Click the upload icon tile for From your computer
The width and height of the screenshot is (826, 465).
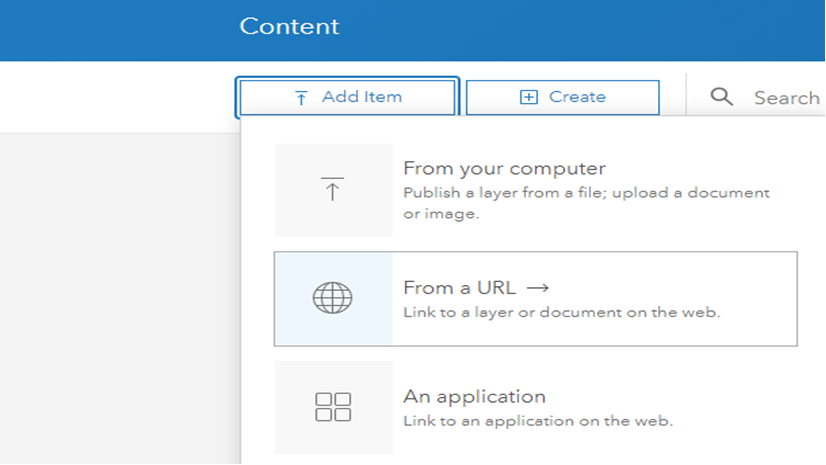point(333,190)
